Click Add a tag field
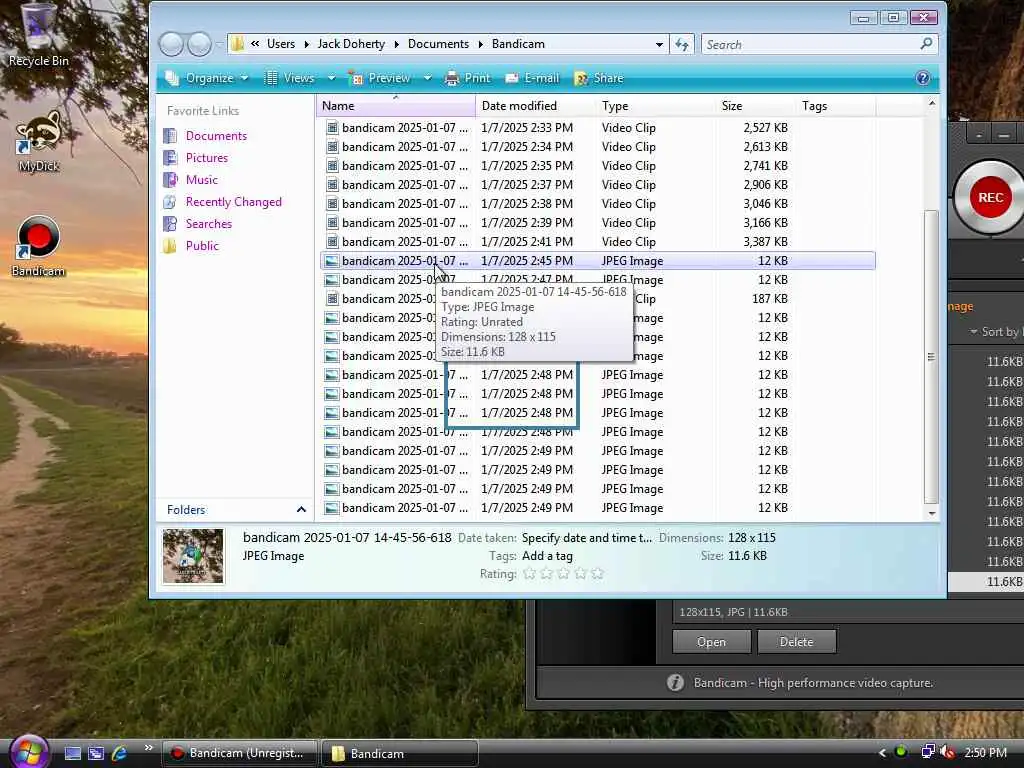Viewport: 1024px width, 768px height. pyautogui.click(x=547, y=556)
